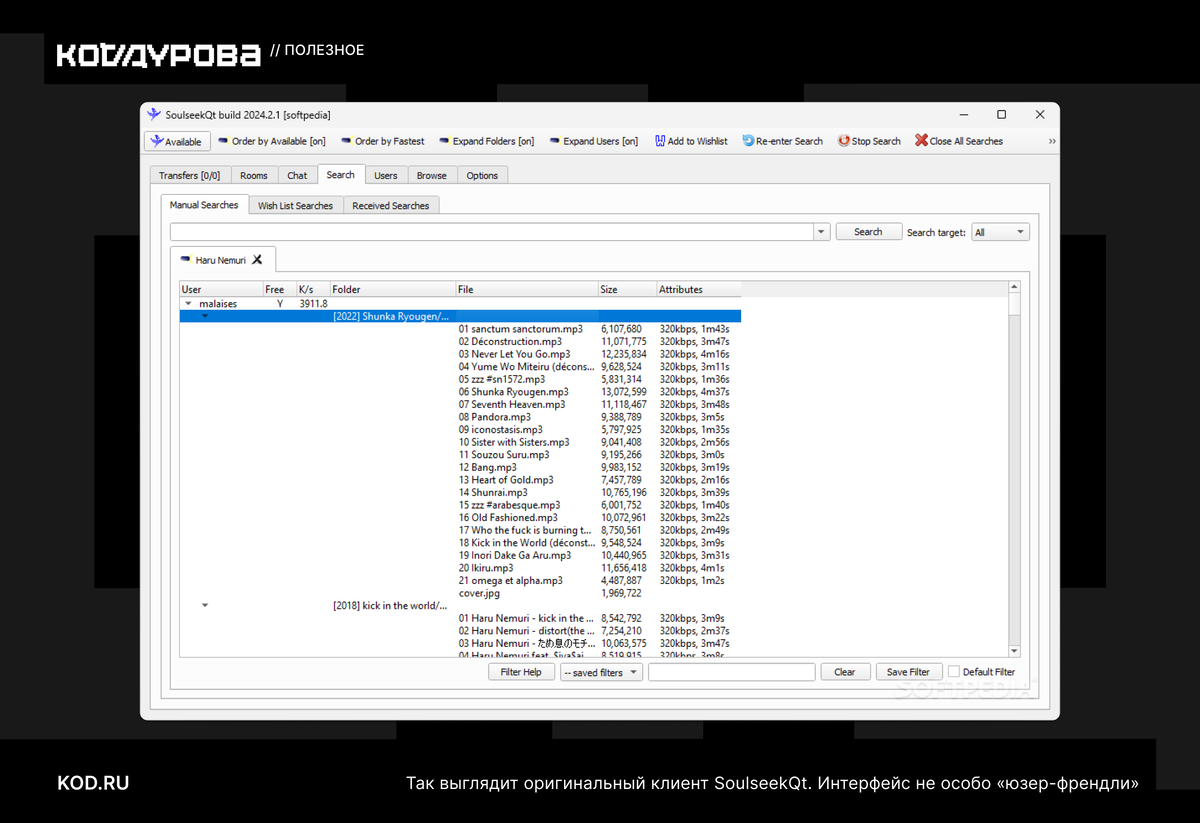Toggle Expand Folders [on]

[x=486, y=142]
